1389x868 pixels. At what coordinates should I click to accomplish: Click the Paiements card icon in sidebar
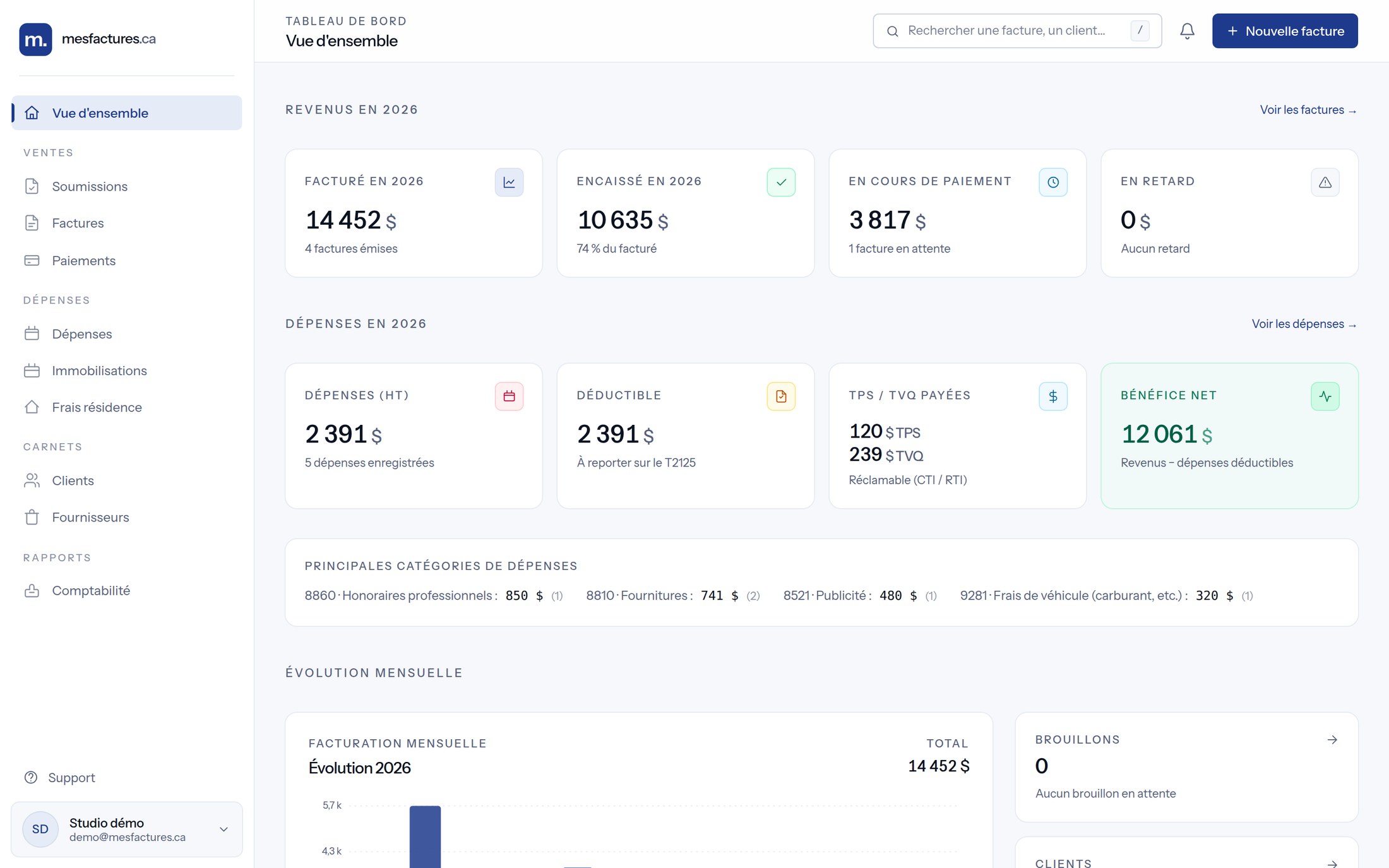pos(32,261)
